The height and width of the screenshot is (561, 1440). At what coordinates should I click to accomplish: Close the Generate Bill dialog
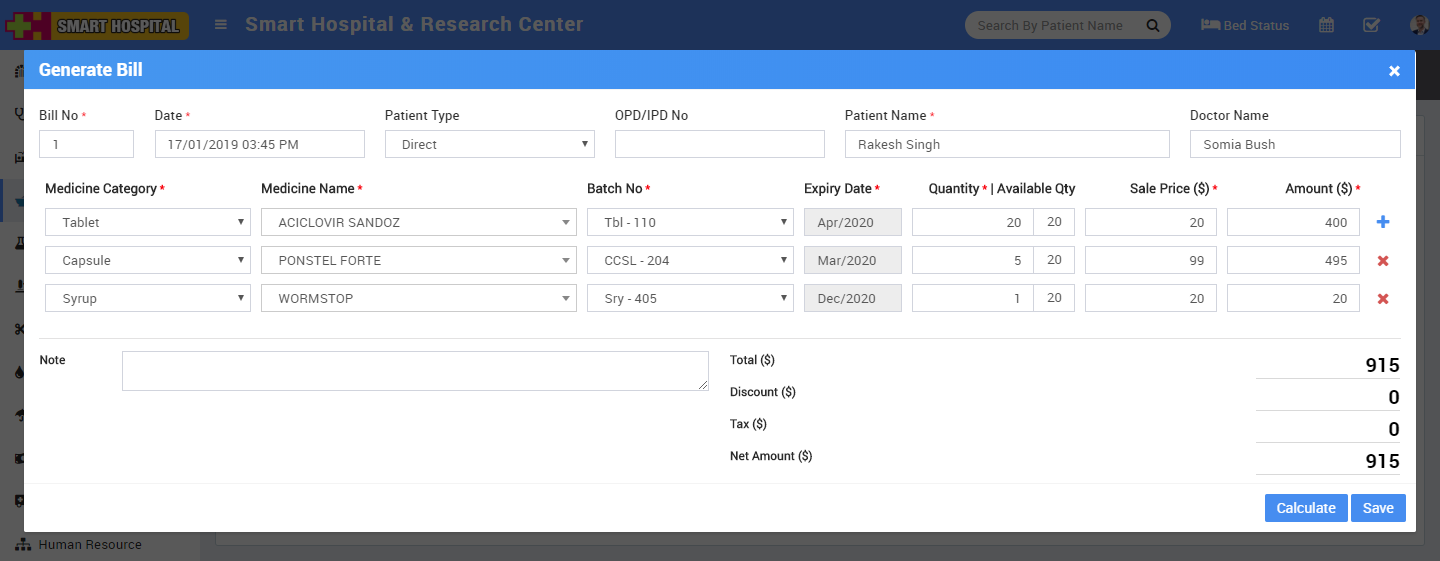click(x=1394, y=71)
